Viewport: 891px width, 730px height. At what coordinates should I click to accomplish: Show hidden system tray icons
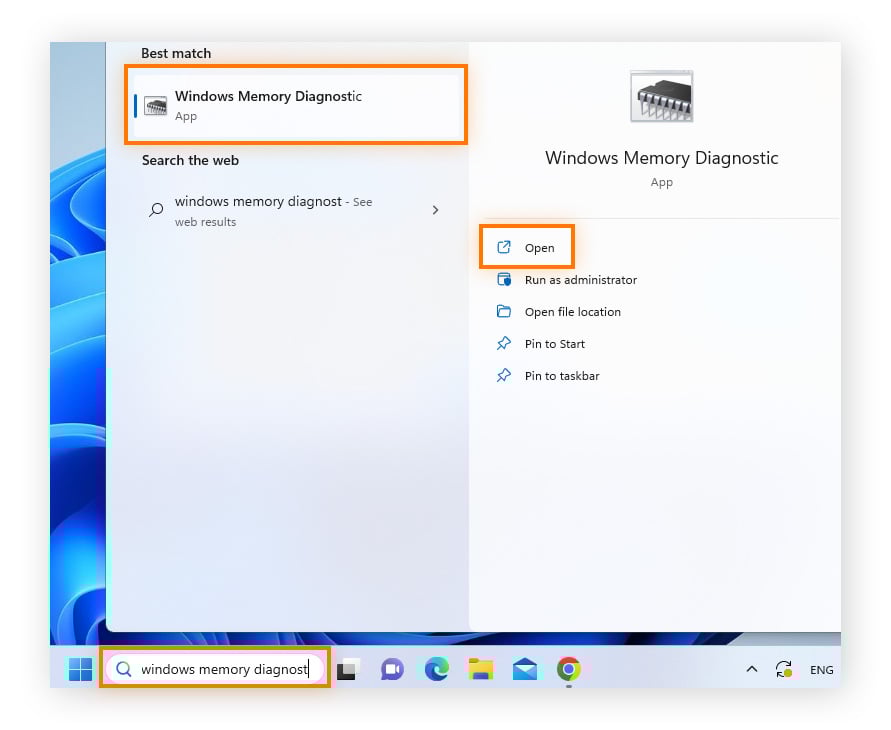pyautogui.click(x=752, y=669)
